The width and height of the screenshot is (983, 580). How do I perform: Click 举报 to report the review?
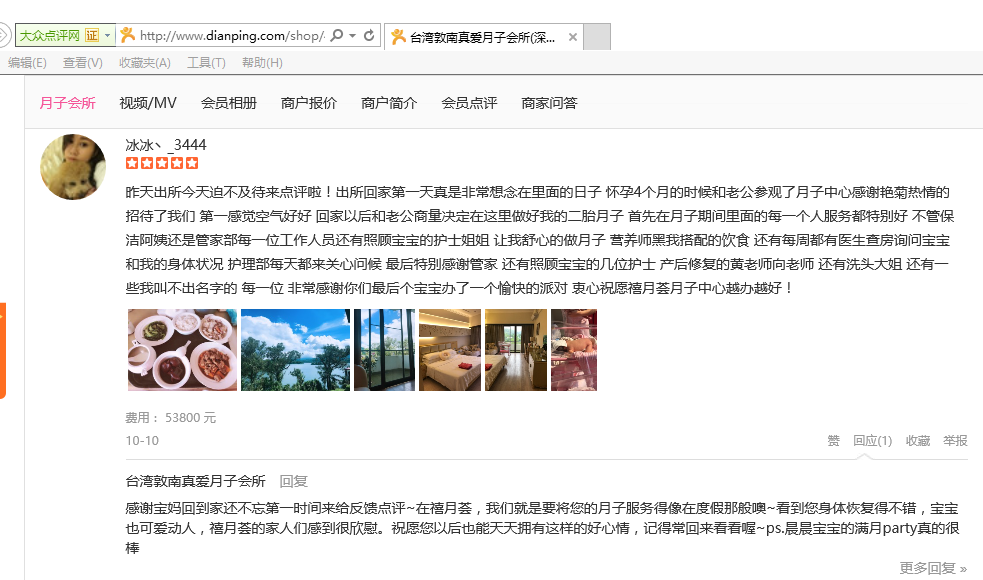pos(955,441)
